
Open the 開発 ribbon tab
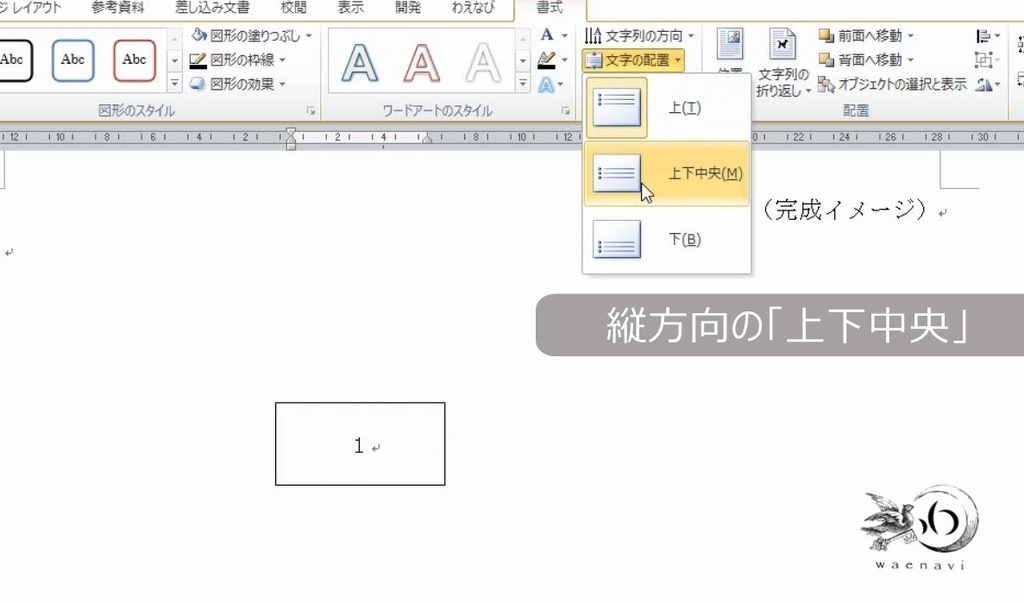406,7
